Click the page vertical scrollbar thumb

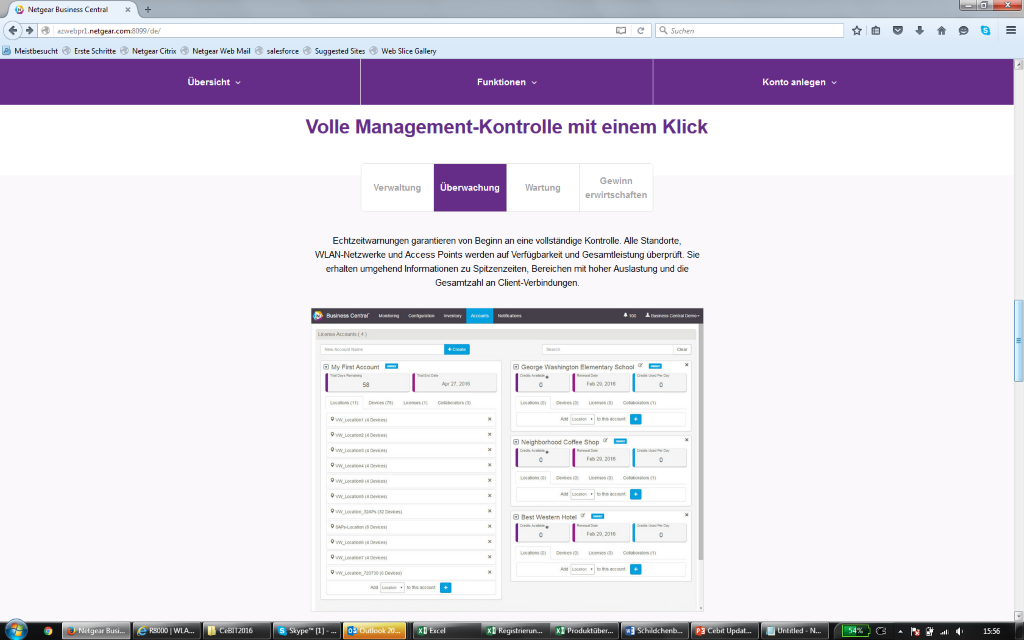click(x=1018, y=340)
